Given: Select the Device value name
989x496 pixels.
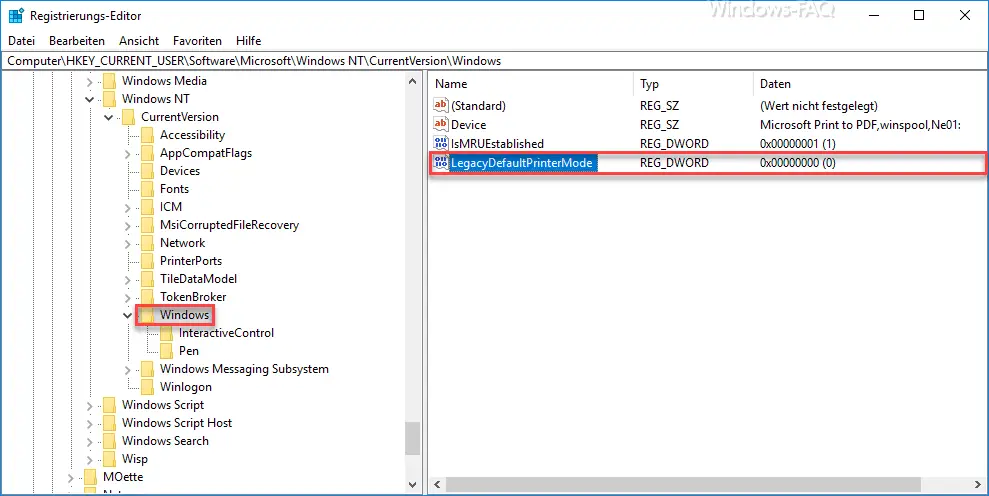Looking at the screenshot, I should [469, 125].
